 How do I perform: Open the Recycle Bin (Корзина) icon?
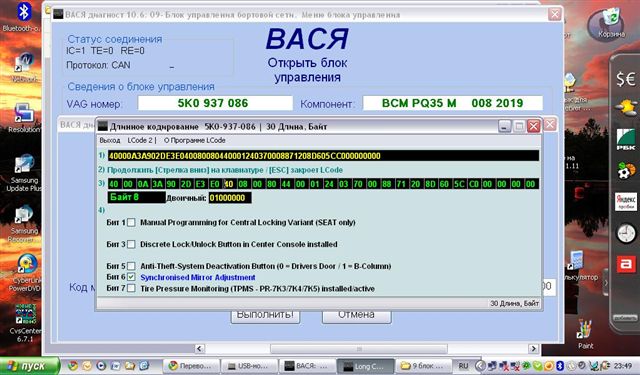coord(611,23)
